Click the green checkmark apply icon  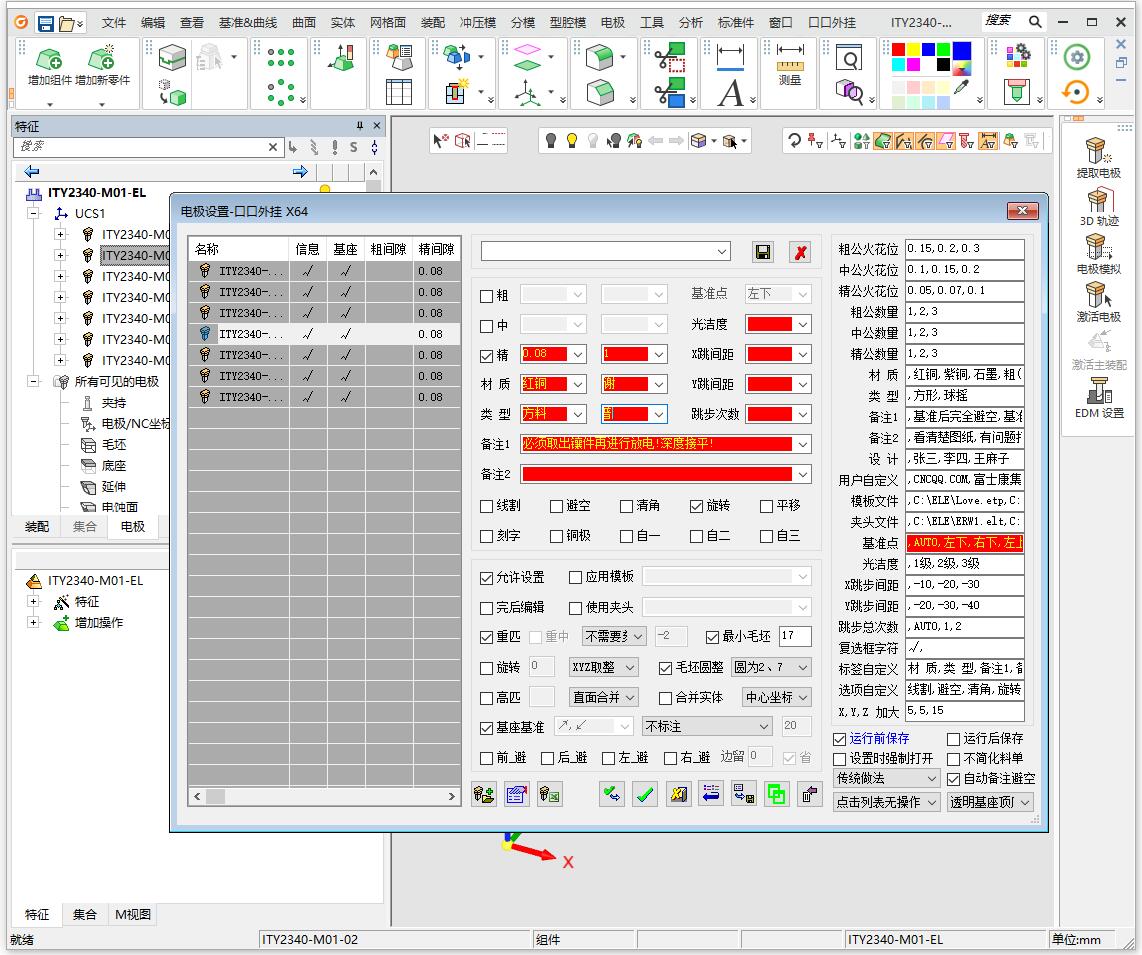(x=645, y=794)
